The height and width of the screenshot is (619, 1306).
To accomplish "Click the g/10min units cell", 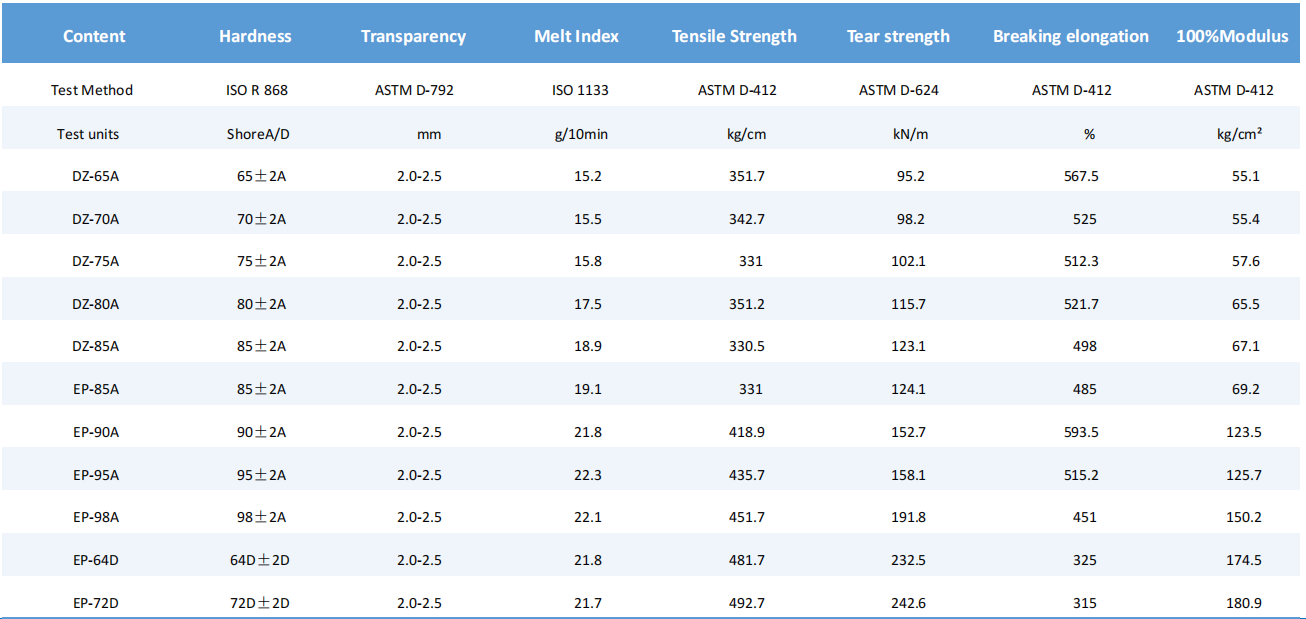I will [x=581, y=133].
